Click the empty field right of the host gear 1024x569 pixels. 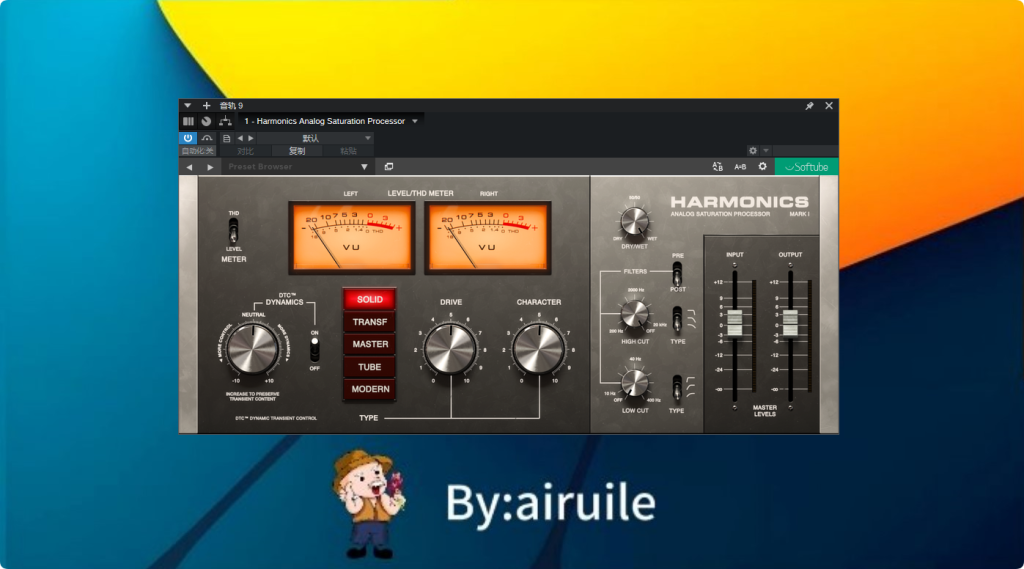coord(805,150)
